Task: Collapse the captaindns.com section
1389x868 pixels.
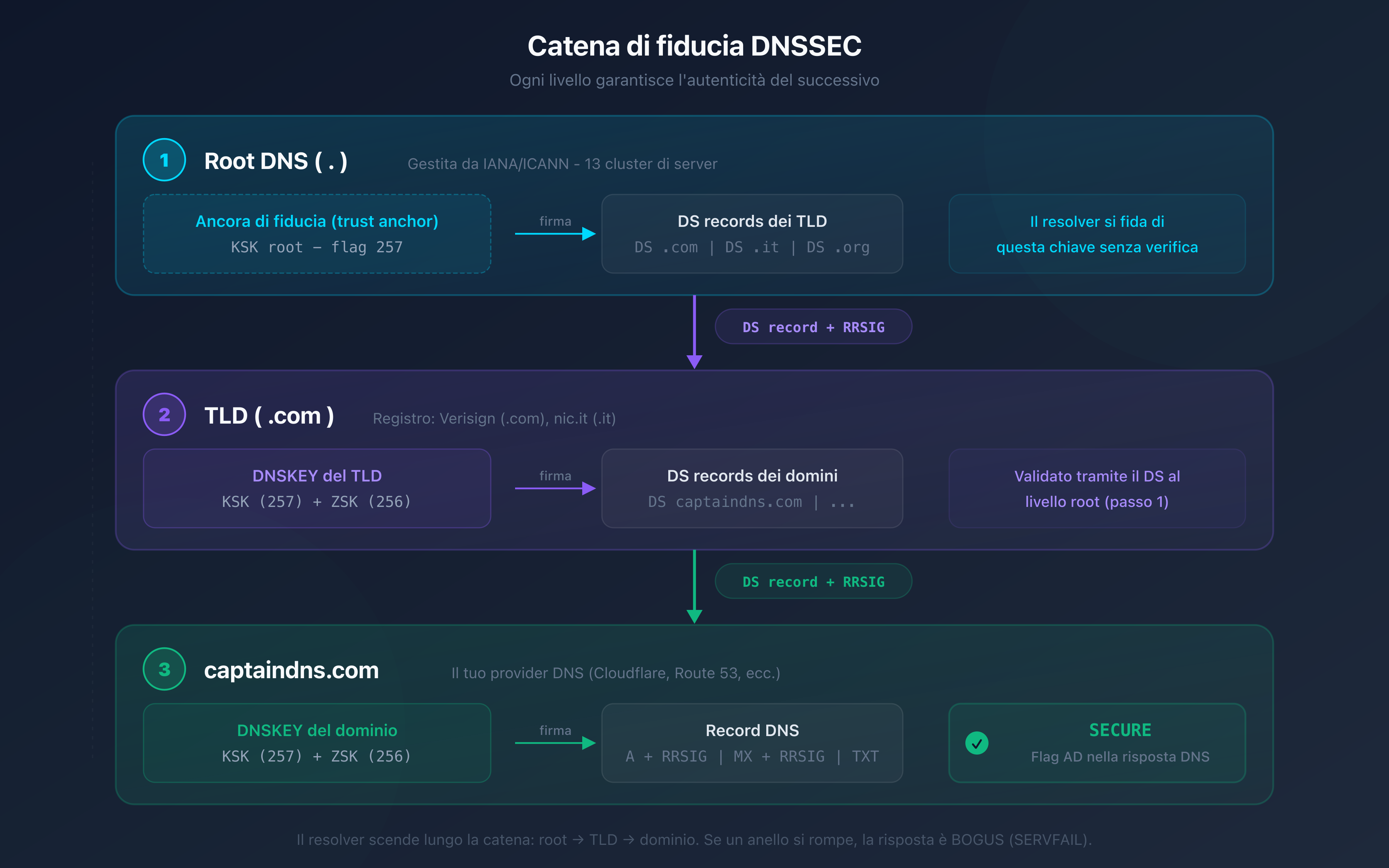Action: pyautogui.click(x=292, y=670)
